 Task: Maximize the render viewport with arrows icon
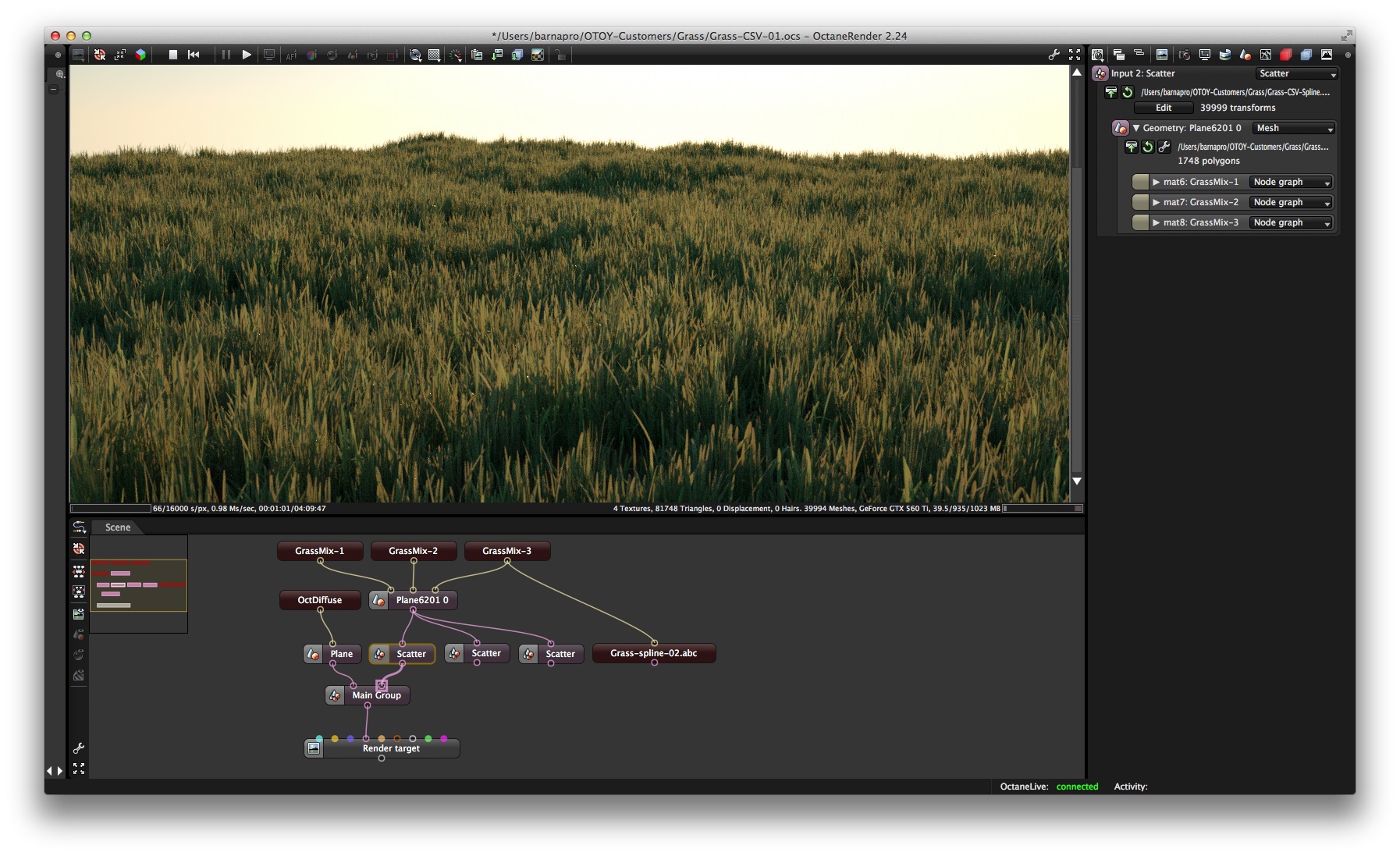point(1075,55)
